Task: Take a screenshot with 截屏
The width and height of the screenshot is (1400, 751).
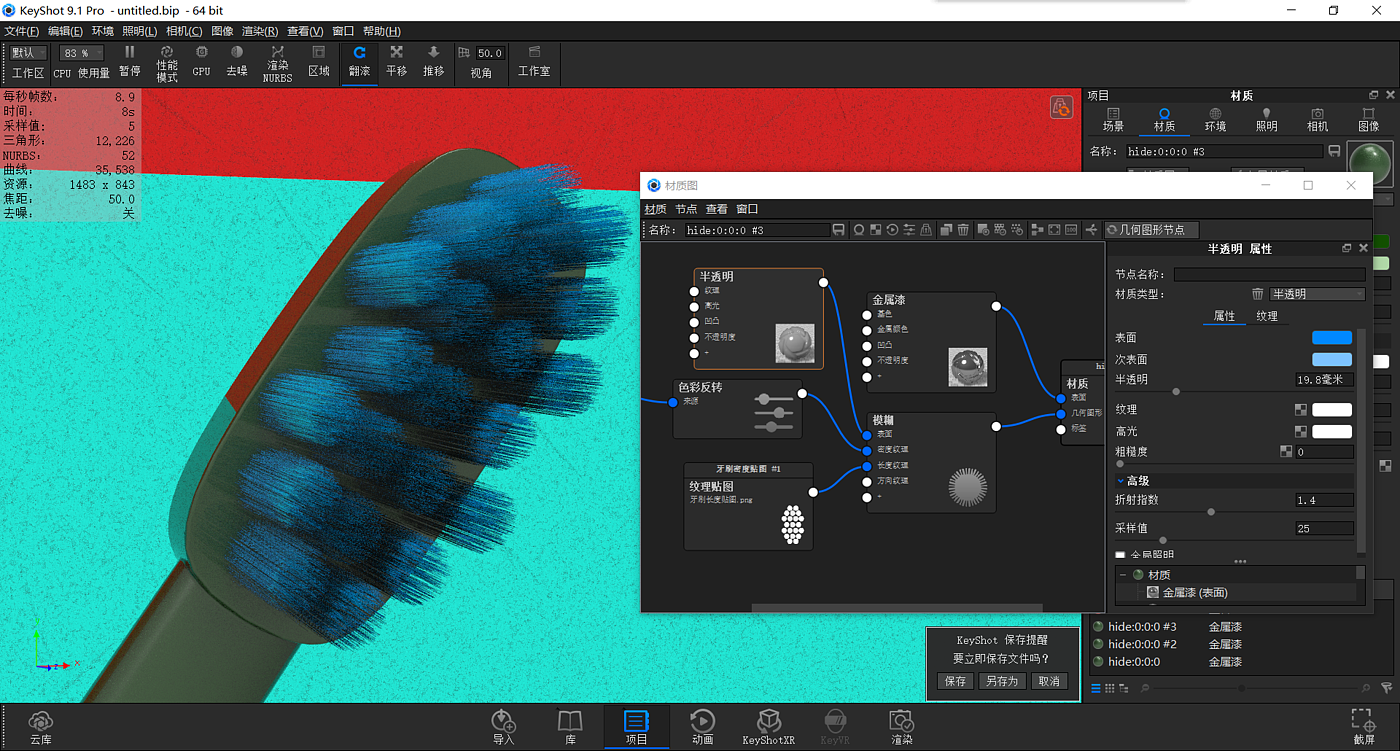Action: (1362, 727)
